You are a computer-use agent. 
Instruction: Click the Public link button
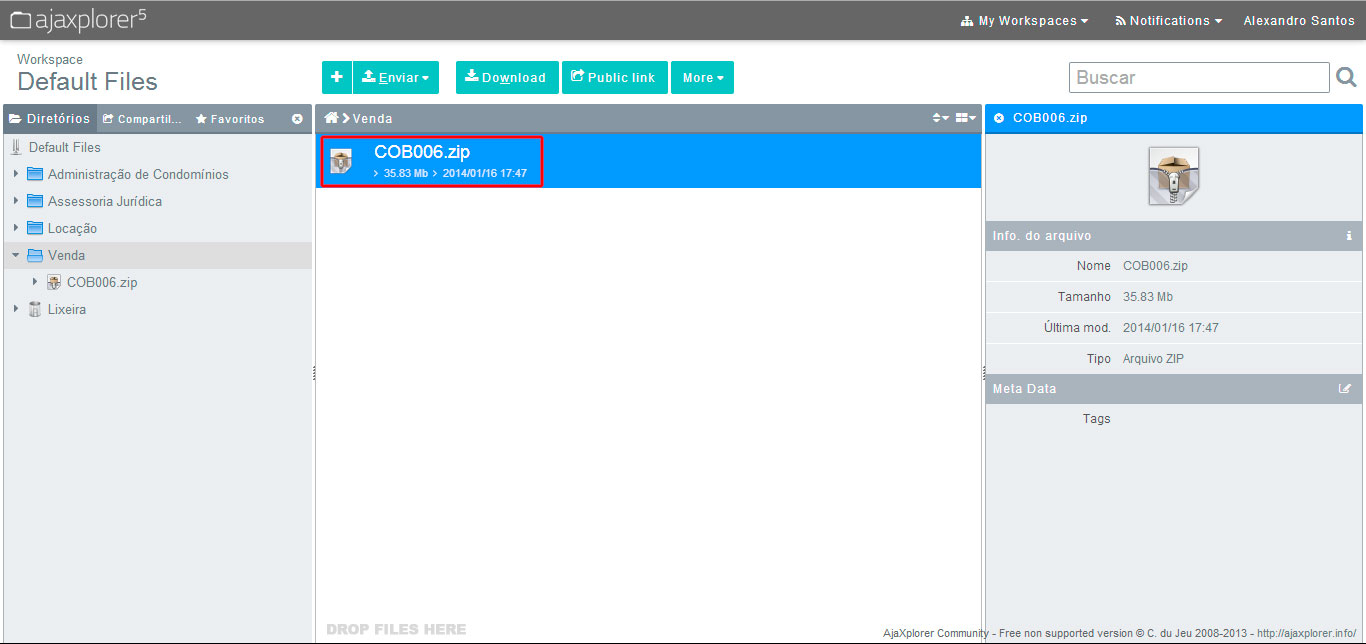(613, 78)
